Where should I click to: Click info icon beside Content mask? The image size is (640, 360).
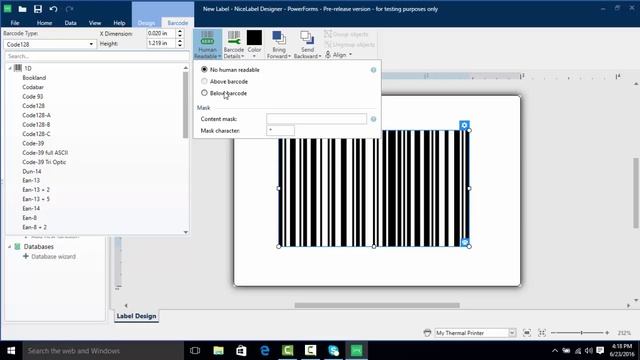pyautogui.click(x=373, y=119)
